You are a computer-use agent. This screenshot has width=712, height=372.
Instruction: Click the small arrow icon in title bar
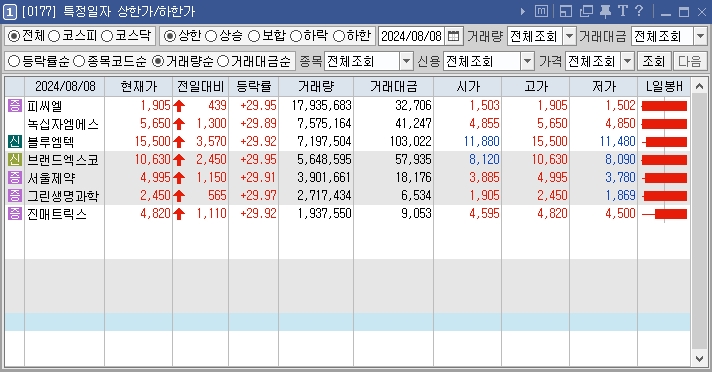tap(523, 11)
